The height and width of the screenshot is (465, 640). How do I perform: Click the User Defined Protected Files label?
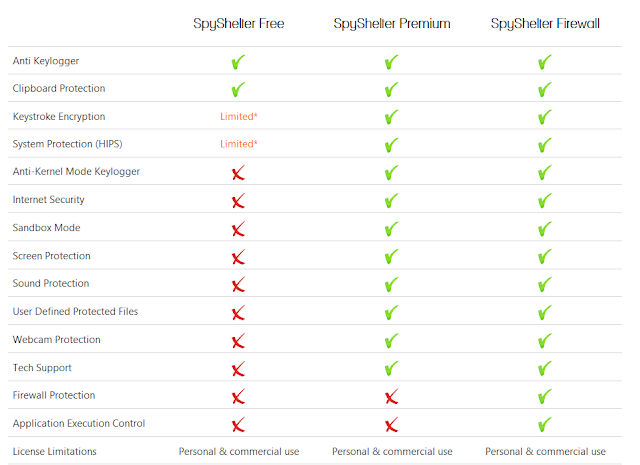(x=75, y=312)
